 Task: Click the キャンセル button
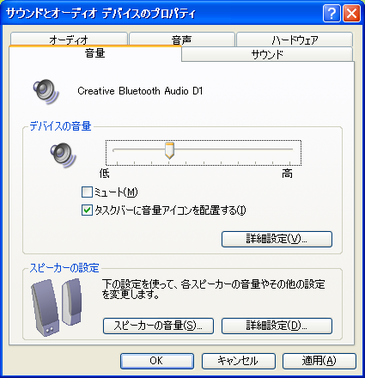[x=238, y=361]
